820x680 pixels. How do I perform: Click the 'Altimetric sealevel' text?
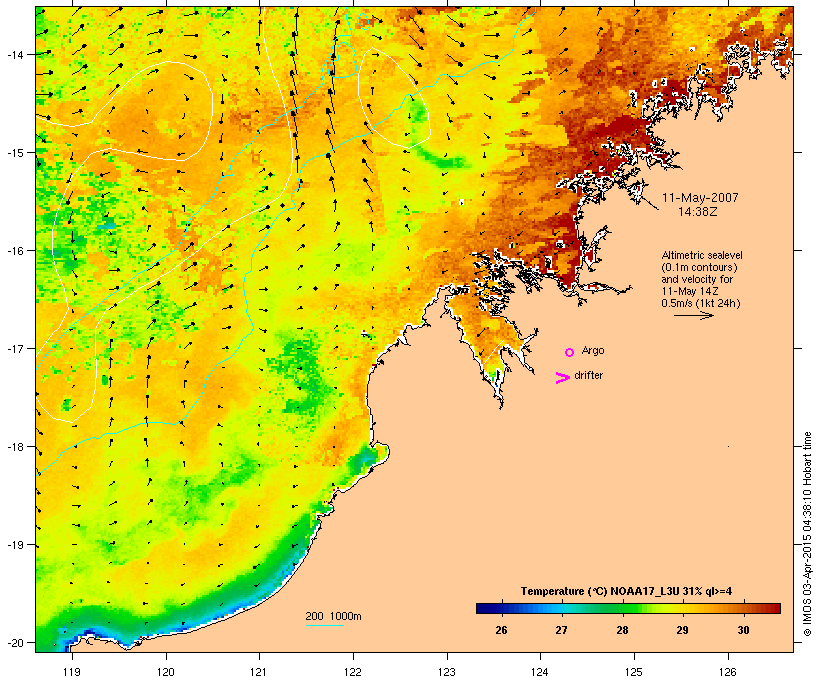tap(702, 255)
